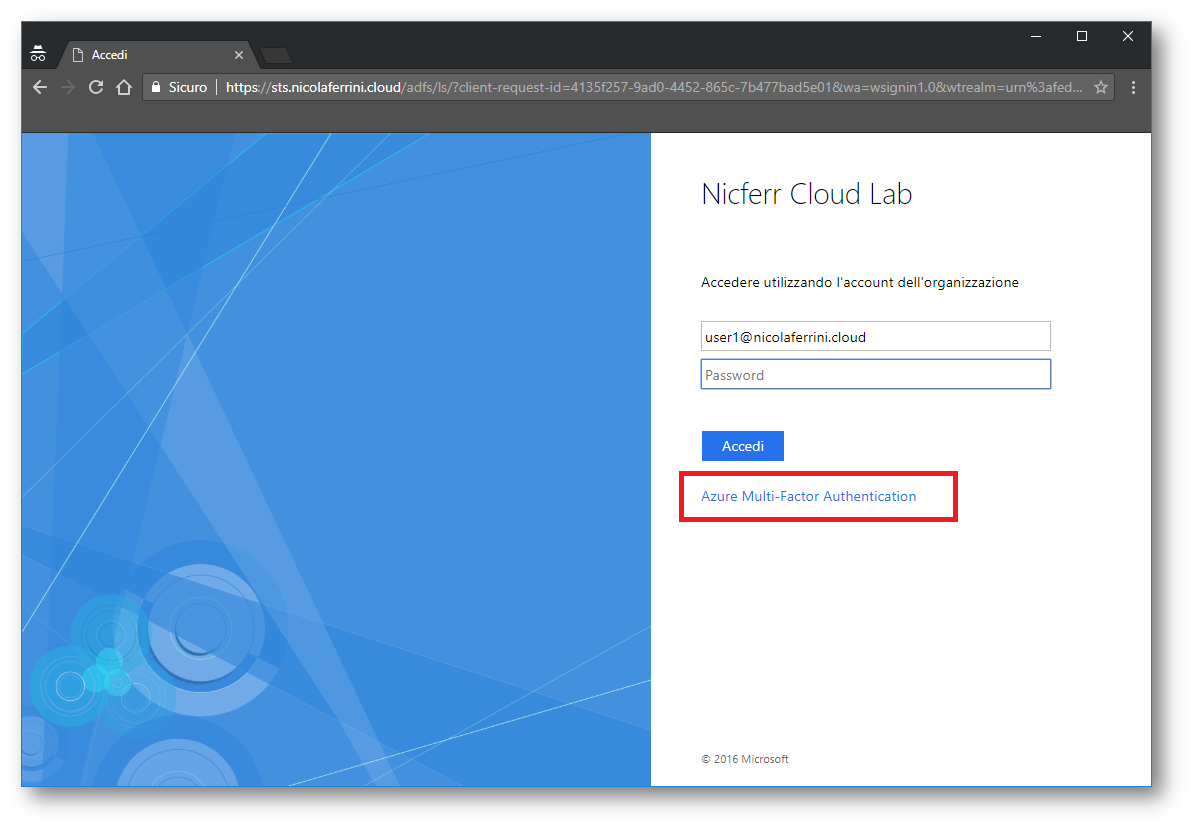Minimize the browser window
Image resolution: width=1194 pixels, height=829 pixels.
[1036, 37]
